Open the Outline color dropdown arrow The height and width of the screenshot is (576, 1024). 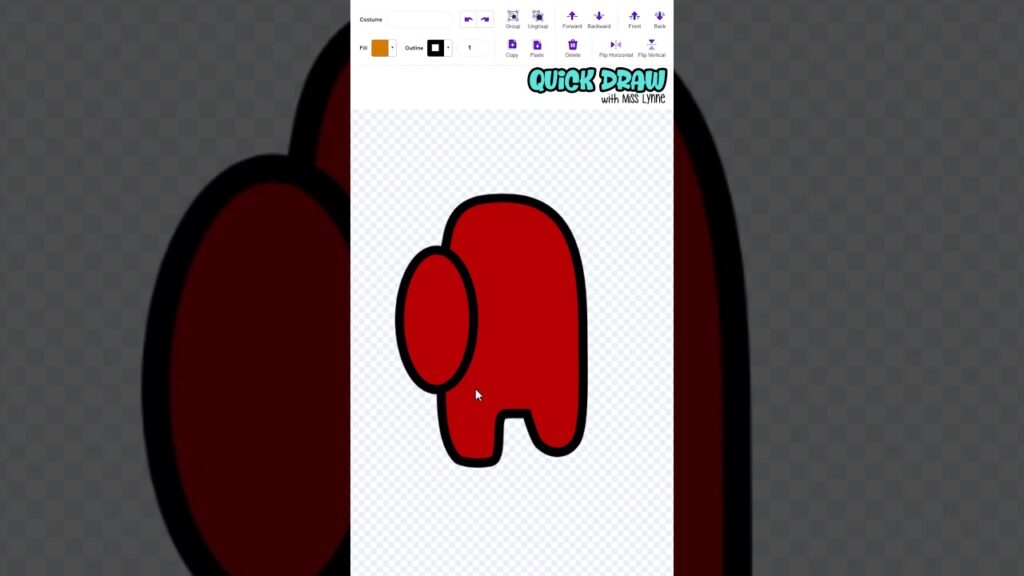(x=448, y=48)
